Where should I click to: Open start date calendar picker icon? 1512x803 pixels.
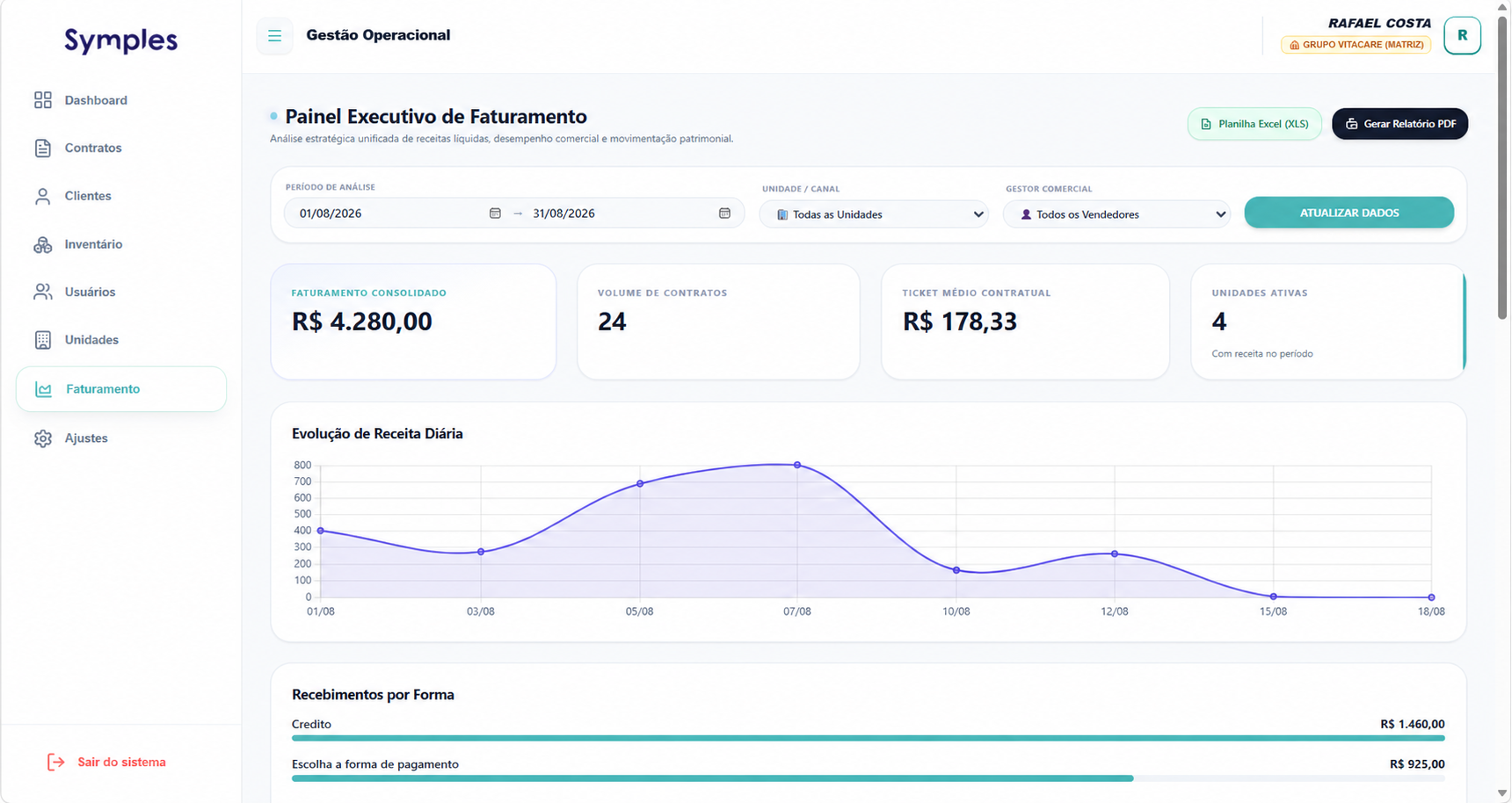495,213
